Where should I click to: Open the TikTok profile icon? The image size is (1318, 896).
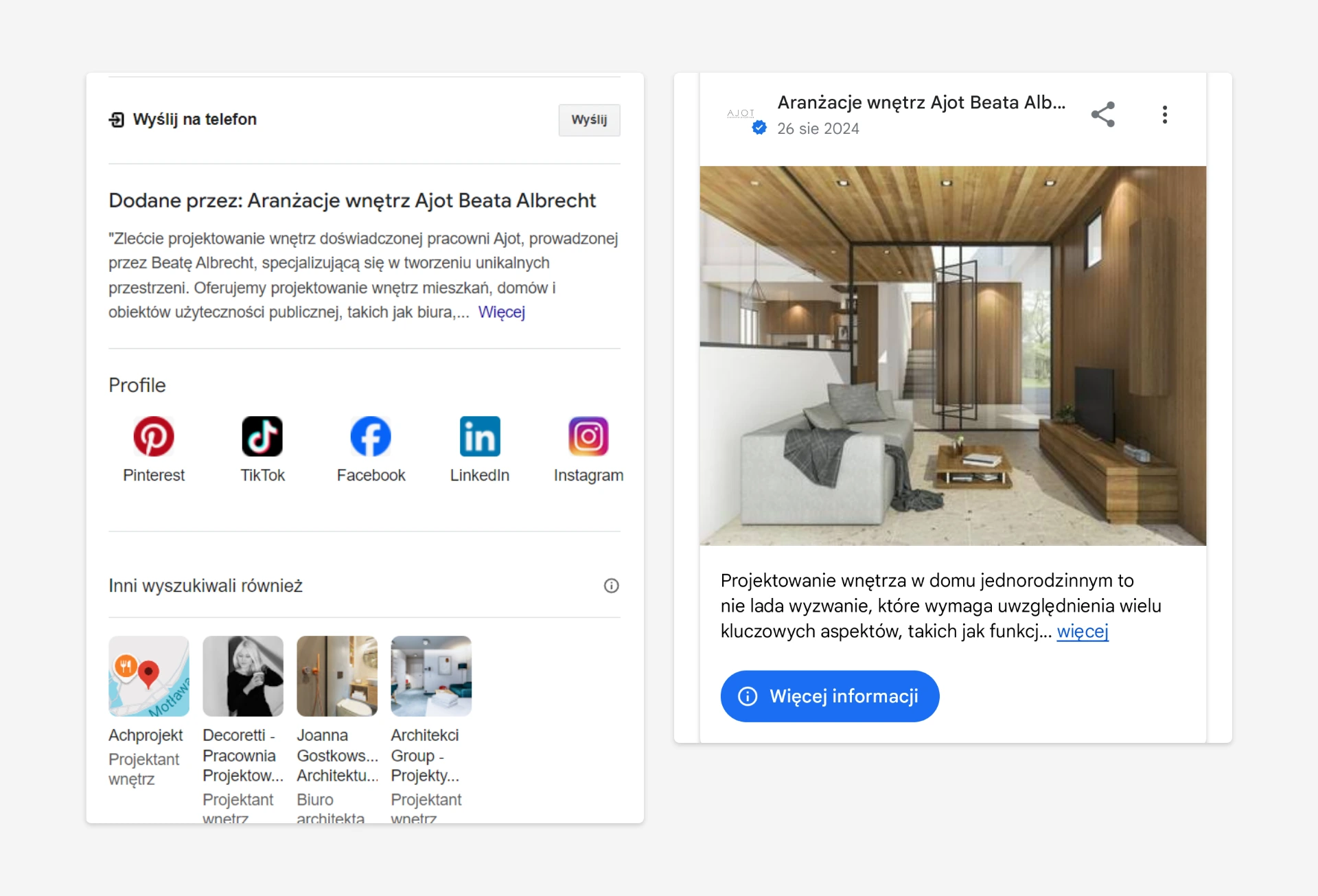pyautogui.click(x=262, y=436)
